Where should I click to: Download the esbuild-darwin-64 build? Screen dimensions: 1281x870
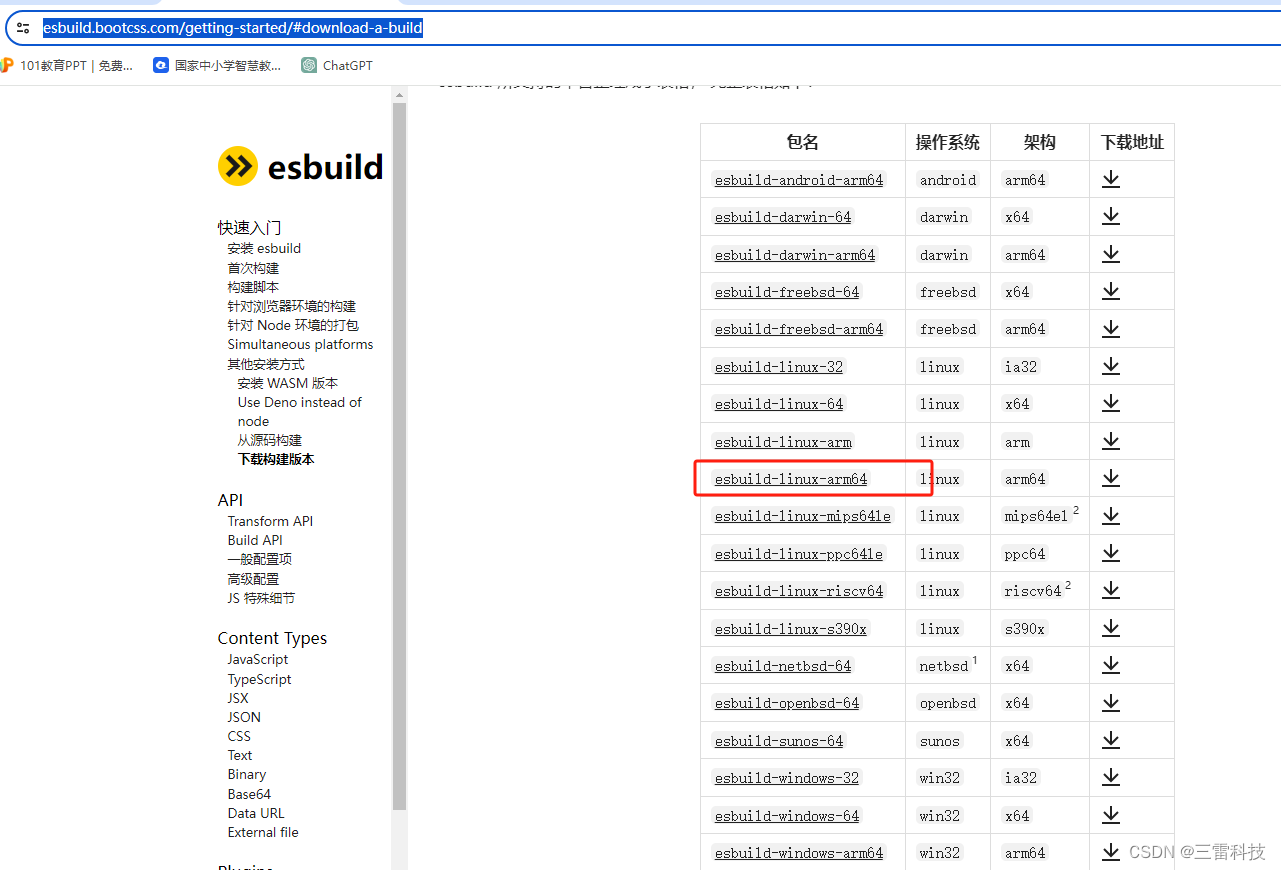[1110, 216]
